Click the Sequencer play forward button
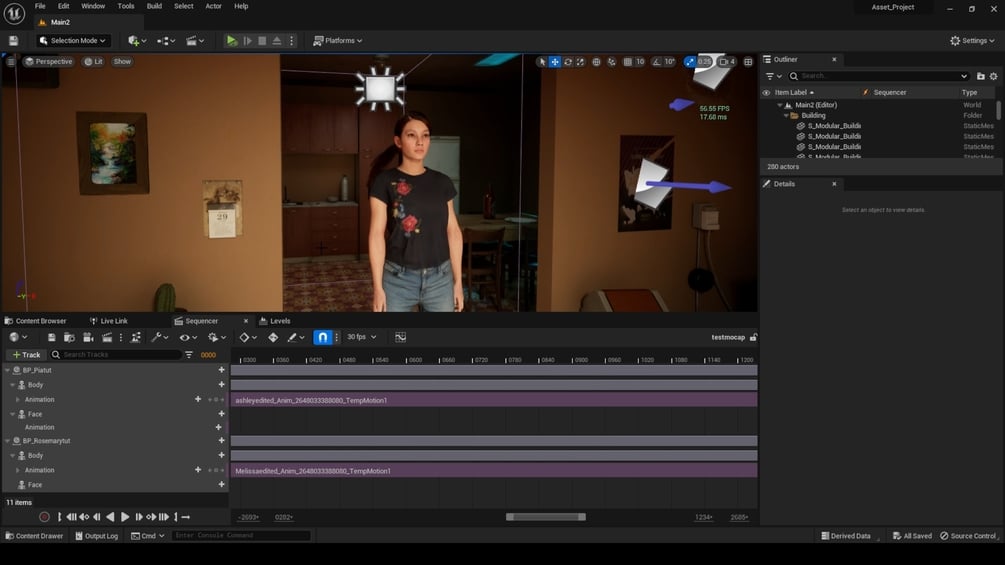The height and width of the screenshot is (565, 1005). point(125,517)
